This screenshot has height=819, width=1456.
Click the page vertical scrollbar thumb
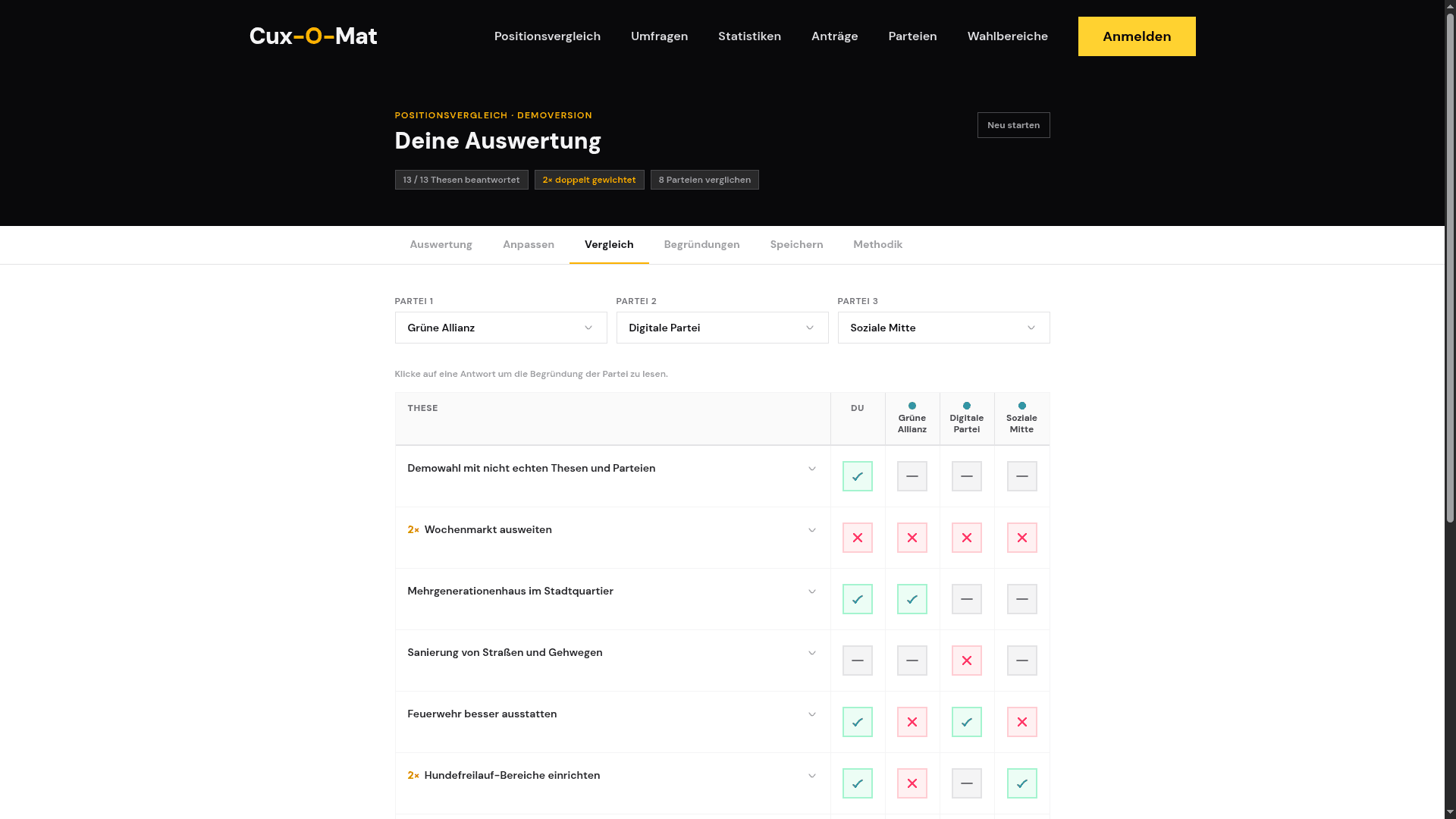coord(1450,268)
